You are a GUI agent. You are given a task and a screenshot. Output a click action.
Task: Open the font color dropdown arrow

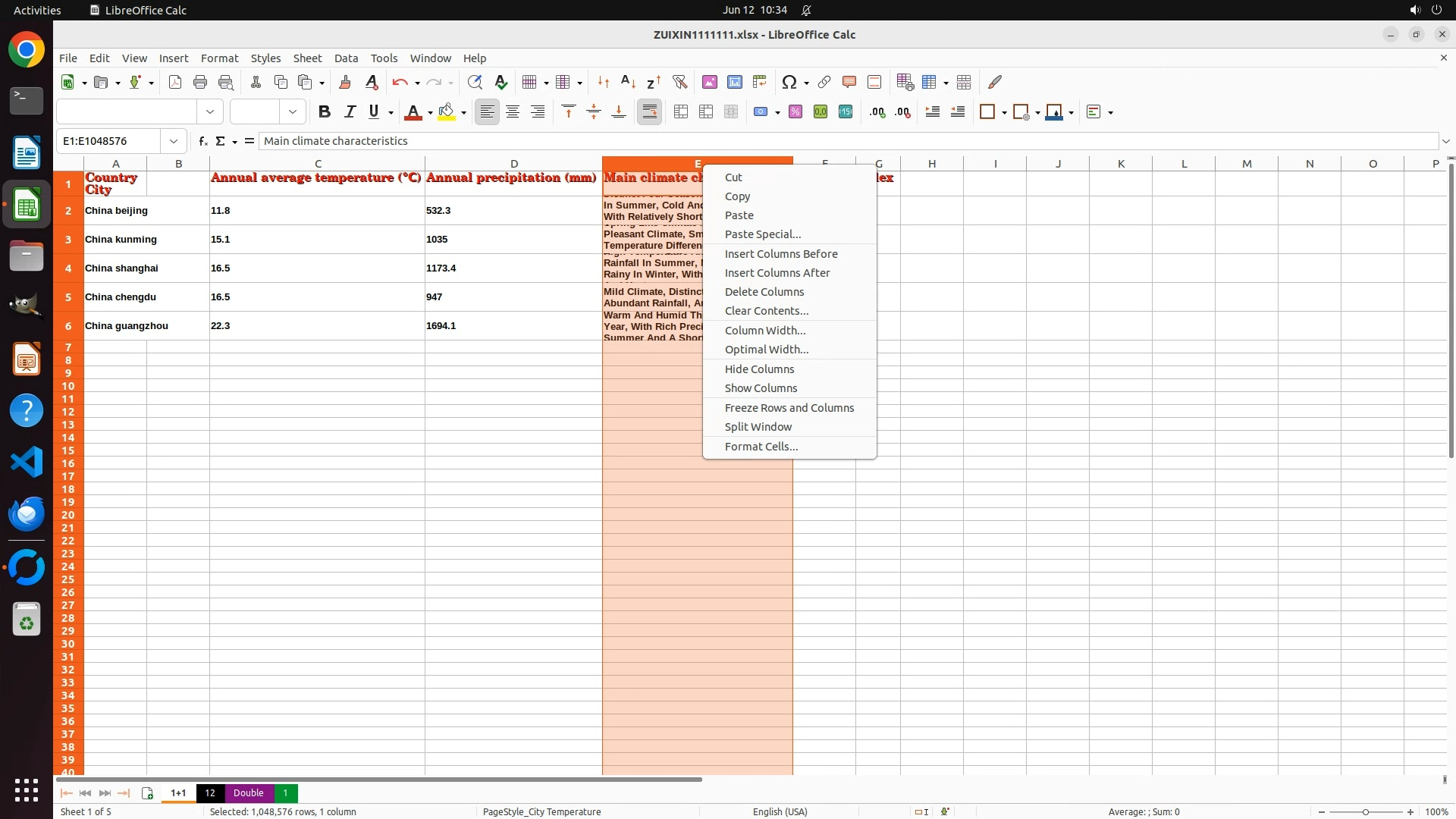430,113
